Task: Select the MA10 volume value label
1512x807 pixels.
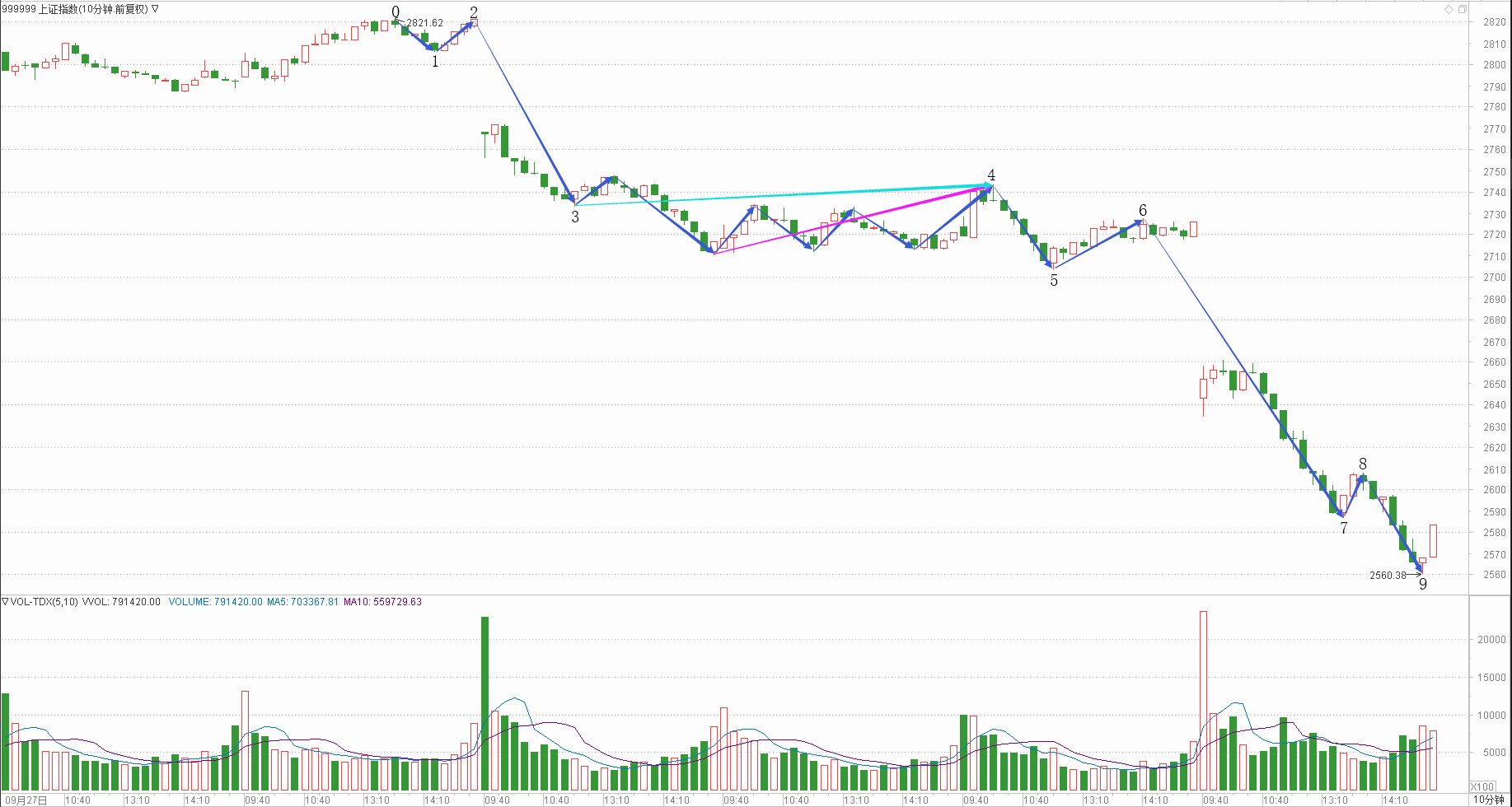Action: [x=382, y=602]
